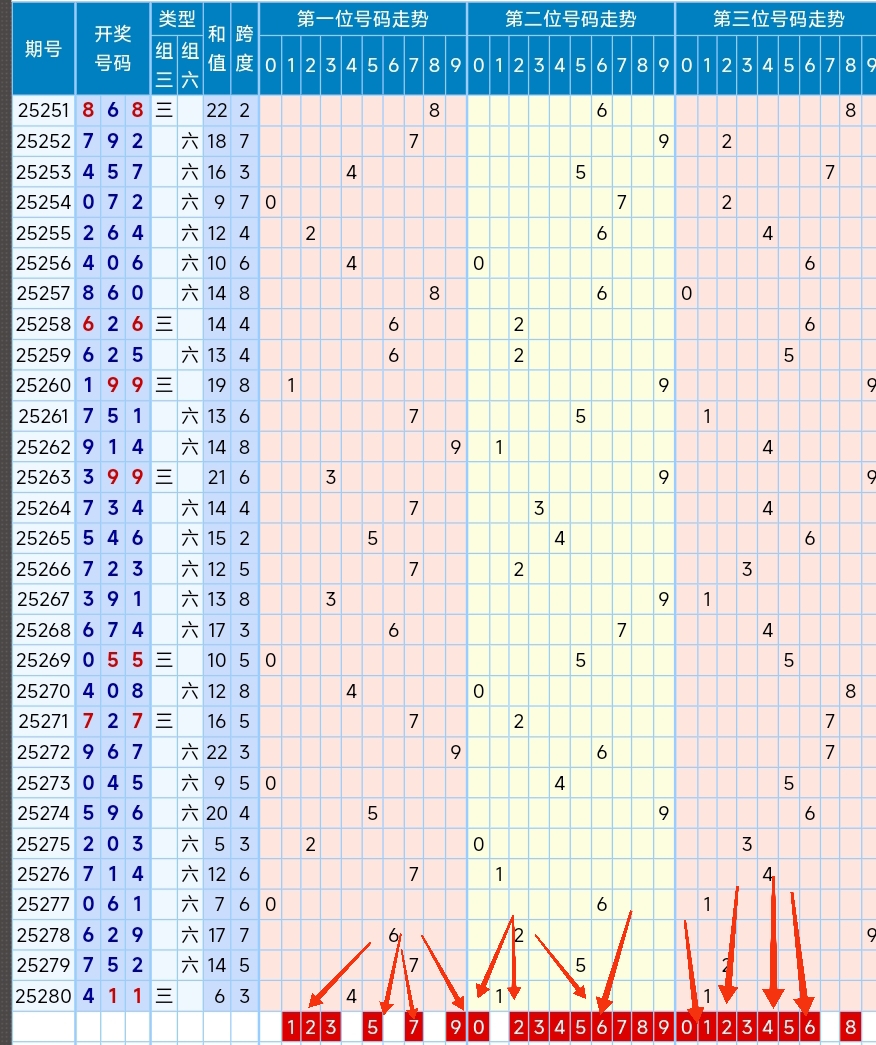Image resolution: width=876 pixels, height=1045 pixels.
Task: Select red box 3 under third-position trend
Action: [x=747, y=1026]
